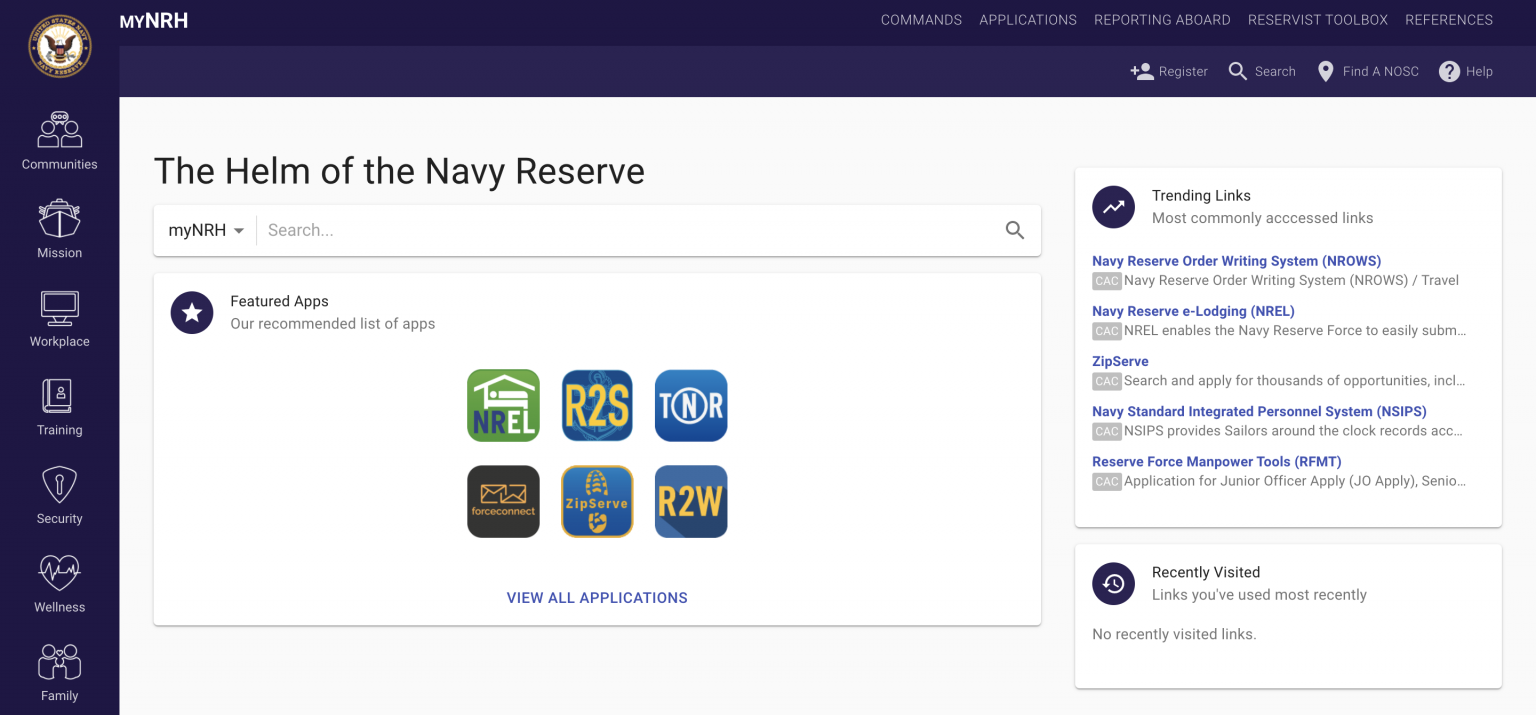Viewport: 1536px width, 715px height.
Task: Open the APPLICATIONS menu
Action: [x=1028, y=20]
